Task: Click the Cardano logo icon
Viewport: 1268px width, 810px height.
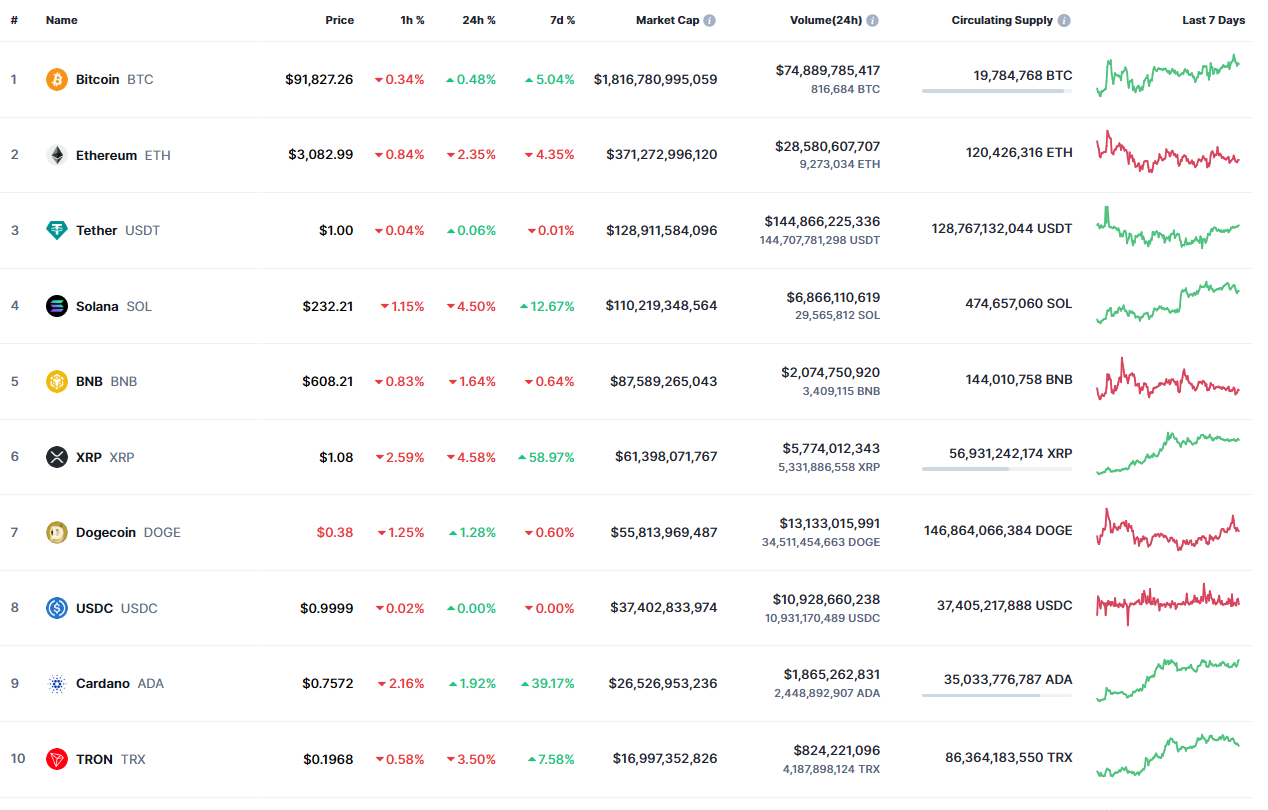Action: pyautogui.click(x=57, y=683)
